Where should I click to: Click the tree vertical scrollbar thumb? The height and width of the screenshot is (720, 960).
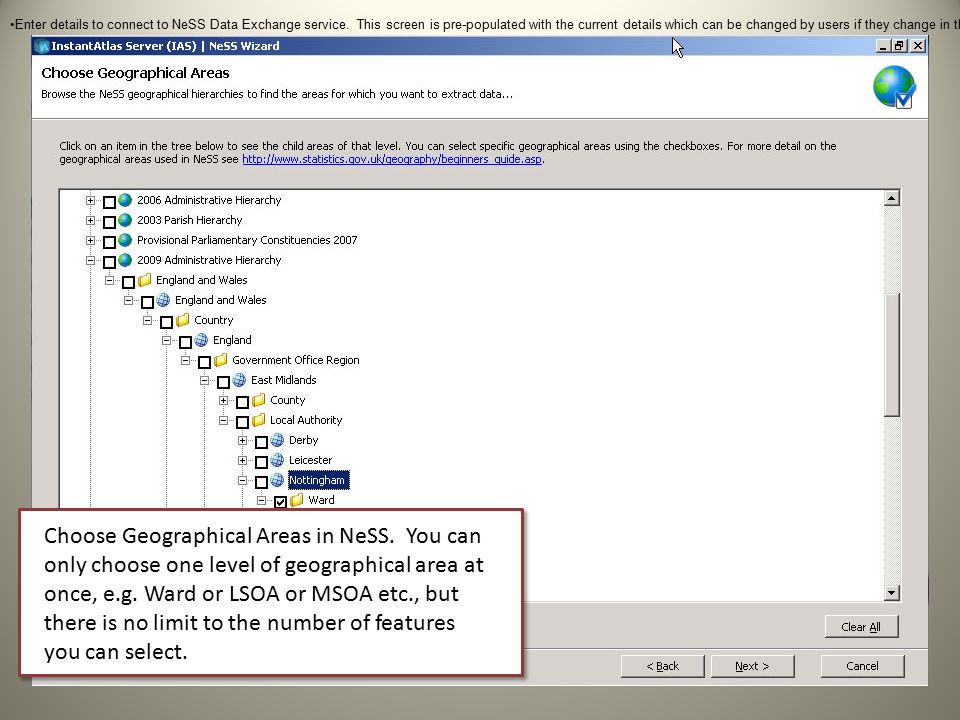pyautogui.click(x=891, y=354)
